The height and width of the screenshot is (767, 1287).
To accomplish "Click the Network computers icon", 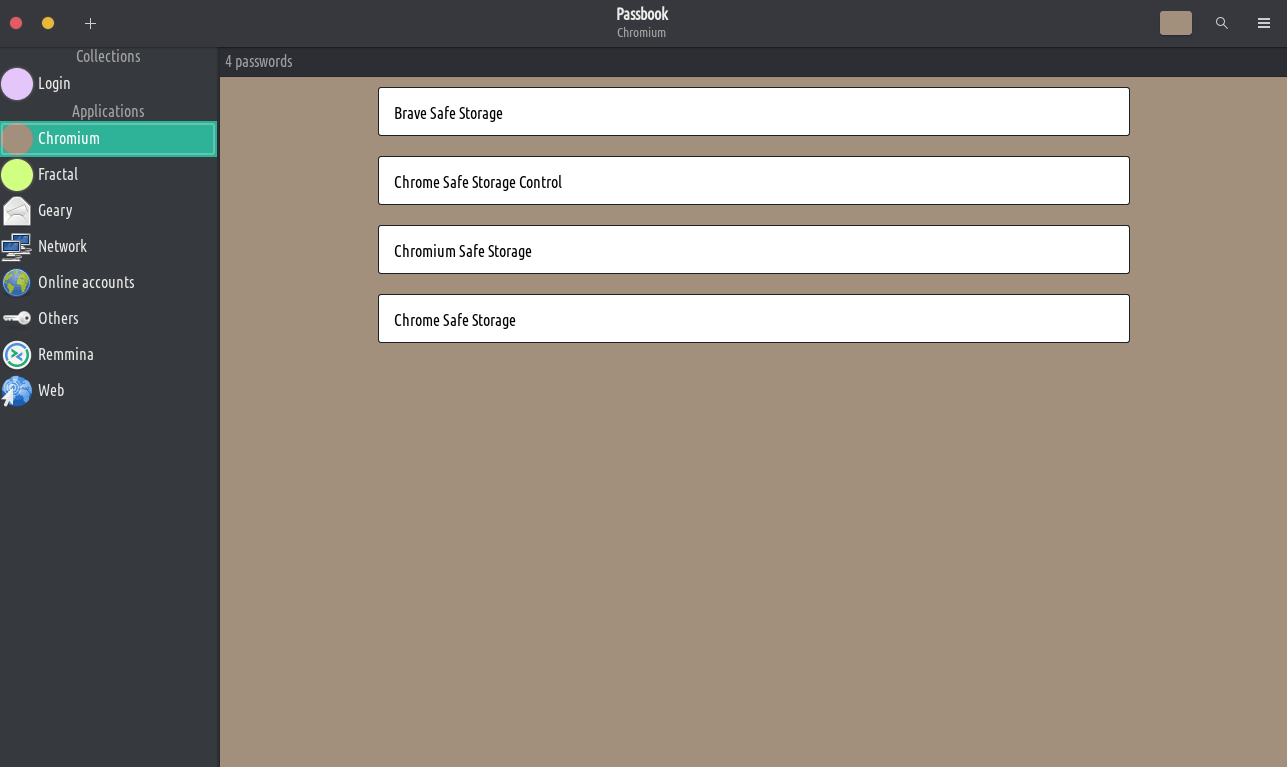I will 17,247.
